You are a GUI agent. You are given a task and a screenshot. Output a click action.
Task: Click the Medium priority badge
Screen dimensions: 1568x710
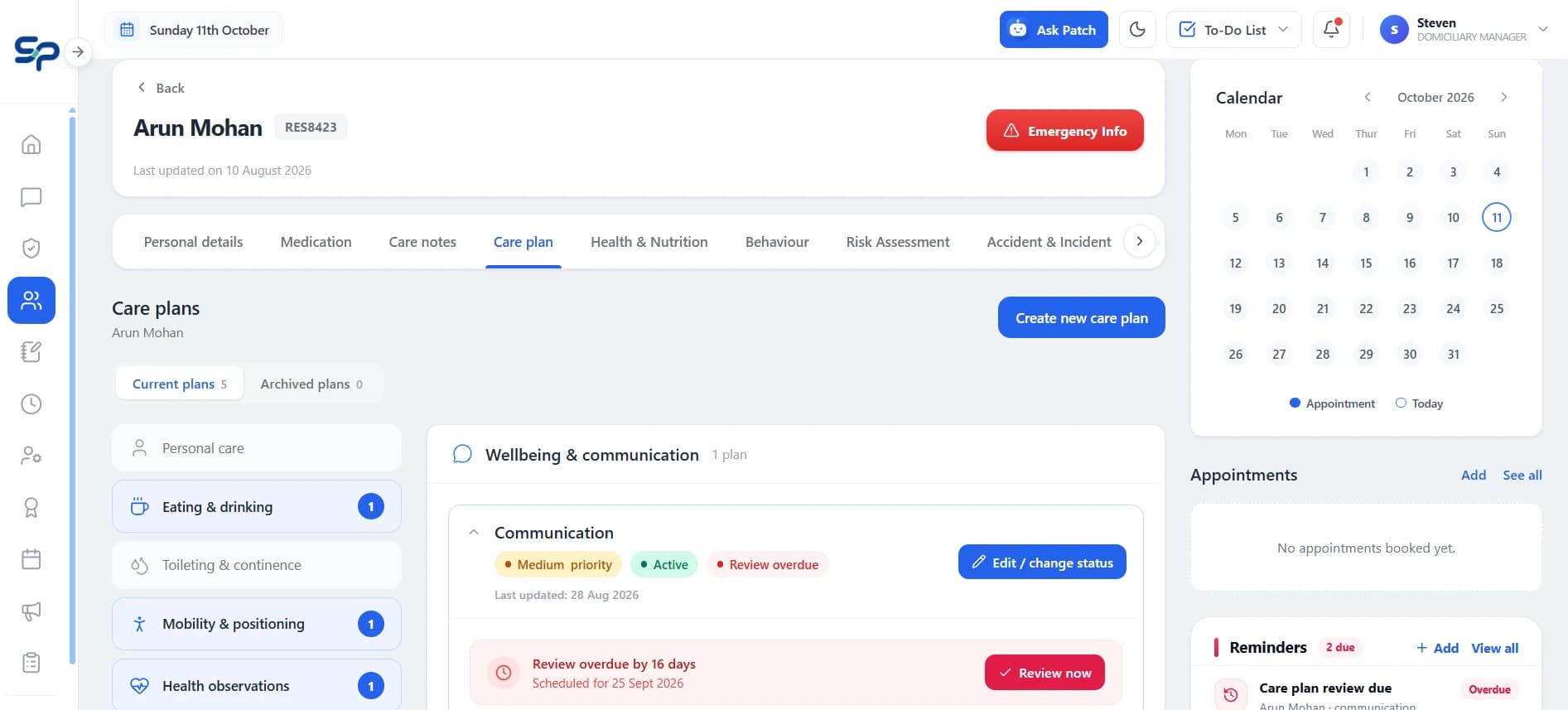[557, 565]
